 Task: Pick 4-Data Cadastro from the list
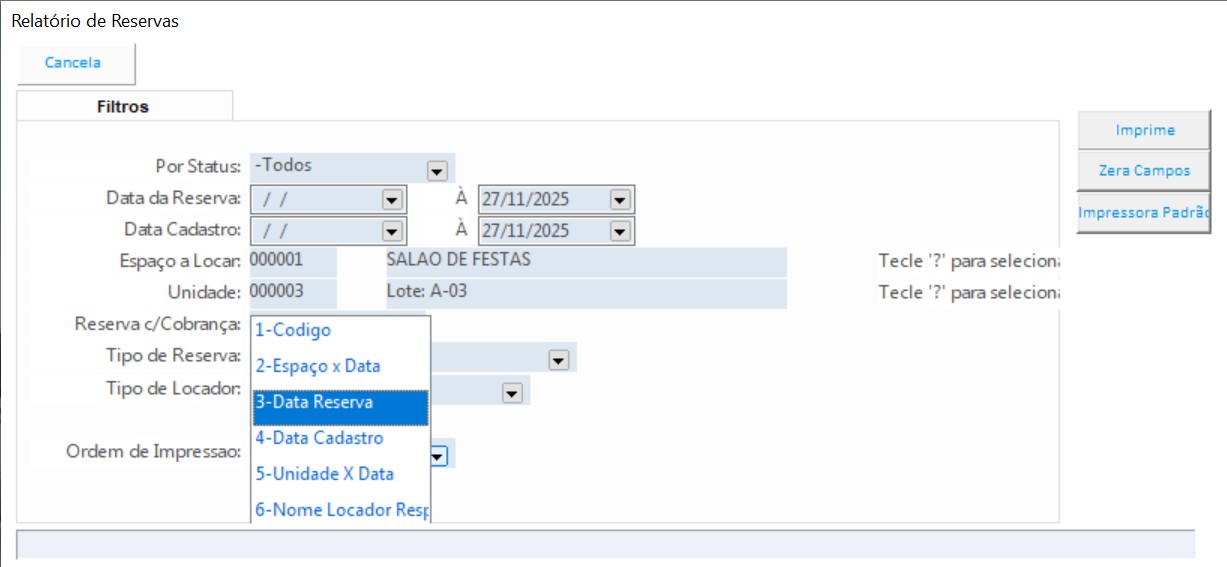(x=340, y=438)
